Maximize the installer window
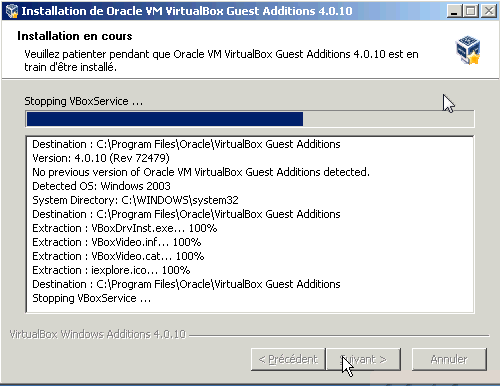This screenshot has width=500, height=386. coord(471,11)
